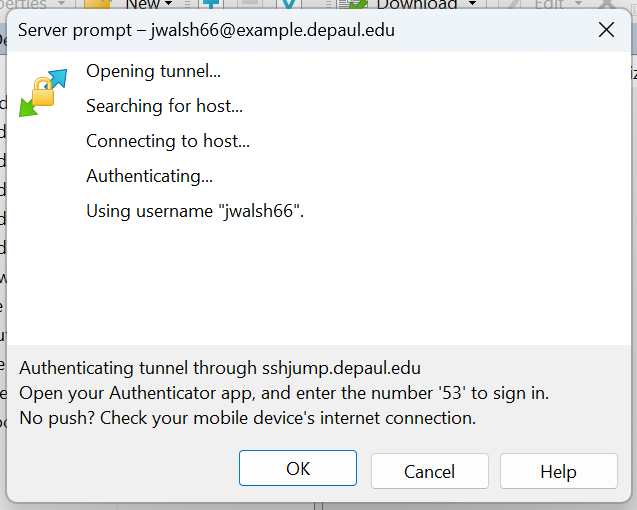Click the Using username "jwalsh66" line
The width and height of the screenshot is (637, 510).
pyautogui.click(x=194, y=211)
